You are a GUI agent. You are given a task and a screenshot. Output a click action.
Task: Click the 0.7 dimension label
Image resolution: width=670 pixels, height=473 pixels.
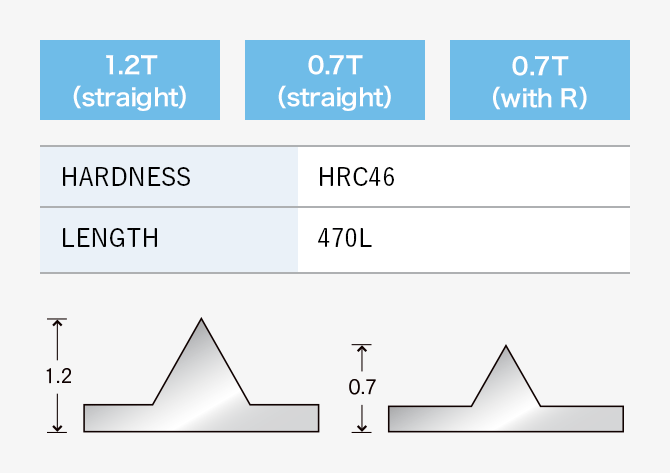(x=362, y=387)
